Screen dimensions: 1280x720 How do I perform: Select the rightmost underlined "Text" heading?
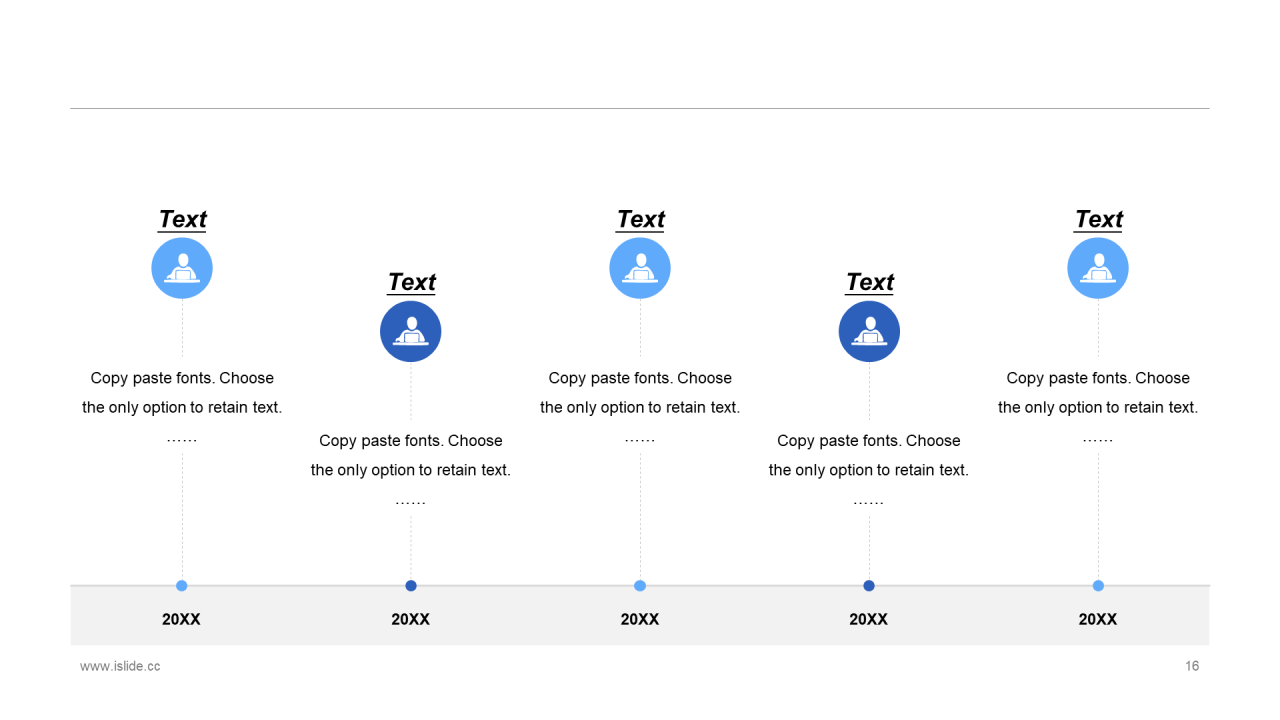click(1098, 220)
